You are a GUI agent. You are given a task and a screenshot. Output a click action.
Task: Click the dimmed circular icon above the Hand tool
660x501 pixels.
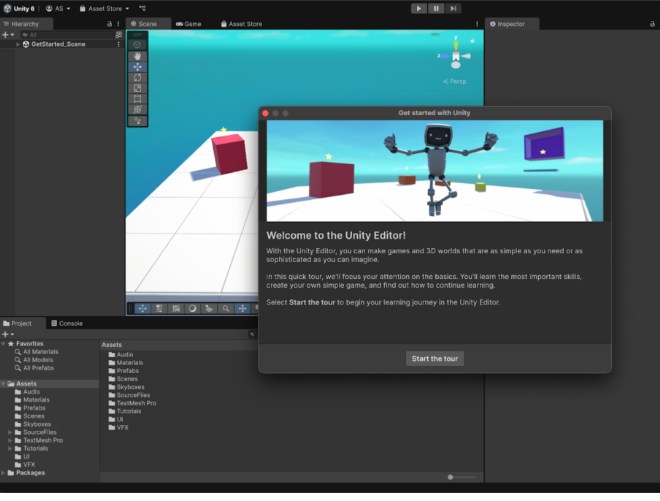[137, 44]
